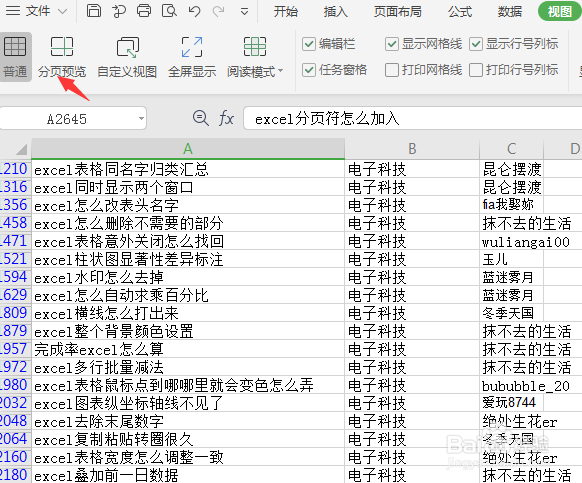Expand the 文件 menu chevron
The image size is (582, 483).
tap(63, 12)
